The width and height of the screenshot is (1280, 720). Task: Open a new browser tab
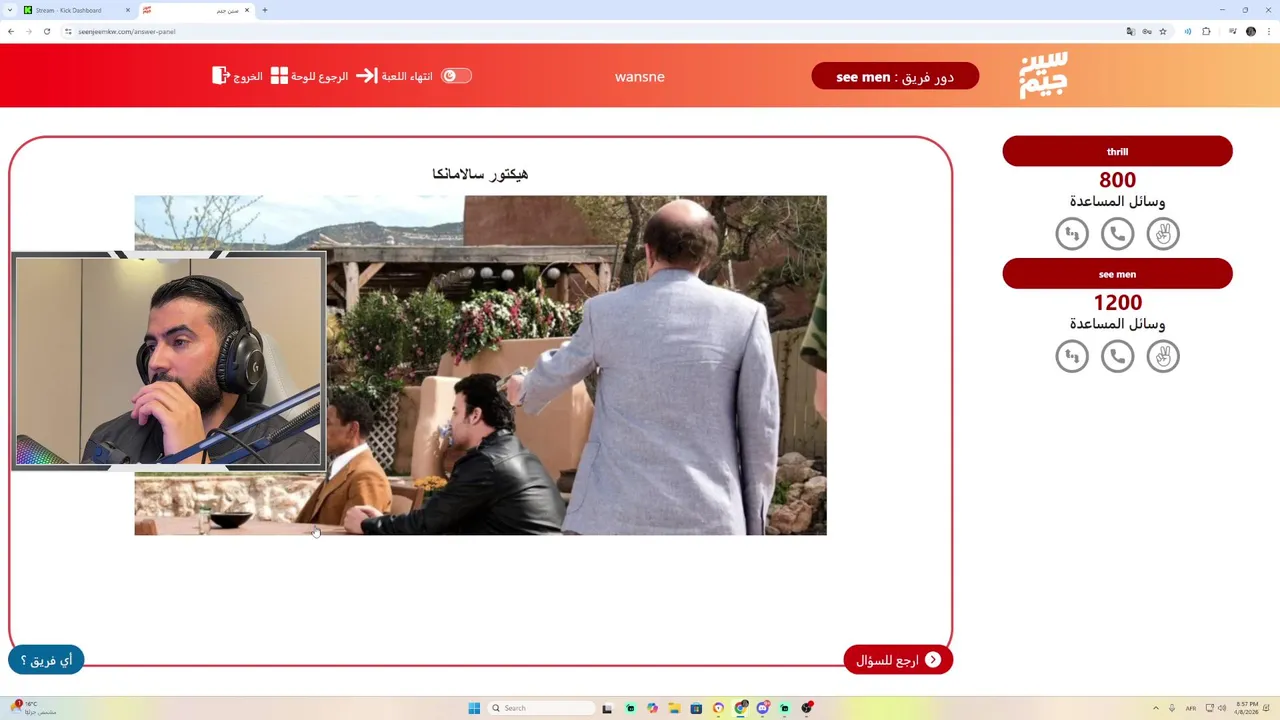pos(265,10)
